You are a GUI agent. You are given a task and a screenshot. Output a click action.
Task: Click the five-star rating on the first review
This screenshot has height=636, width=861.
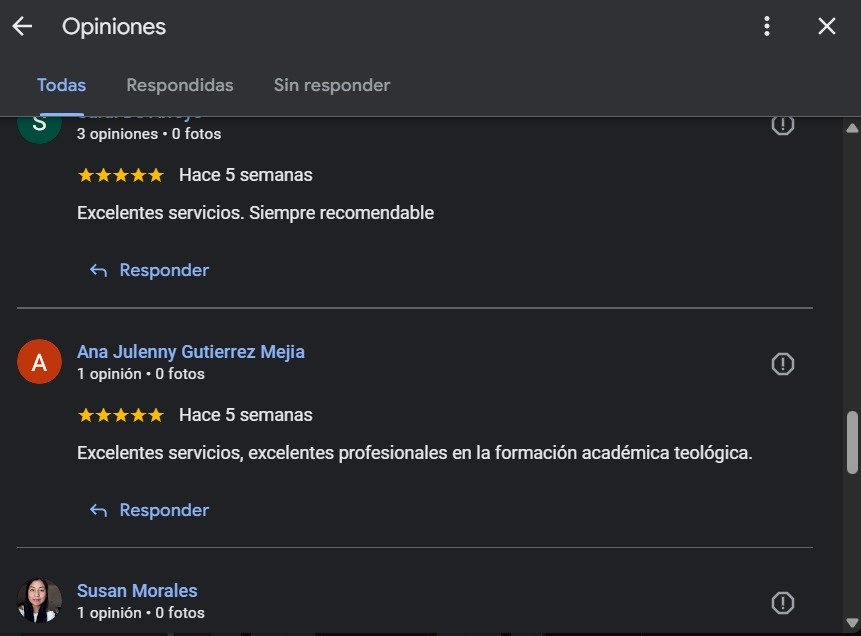[x=120, y=175]
